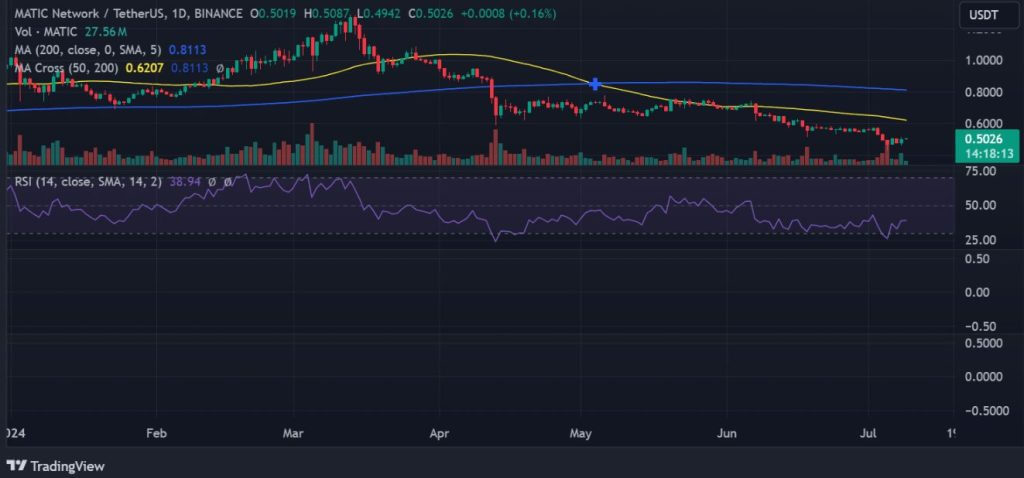Image resolution: width=1024 pixels, height=478 pixels.
Task: Click the high value H0.5087
Action: coord(326,14)
